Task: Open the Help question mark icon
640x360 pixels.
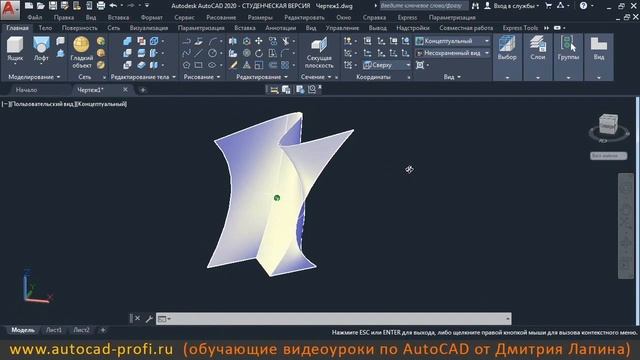Action: pyautogui.click(x=583, y=6)
